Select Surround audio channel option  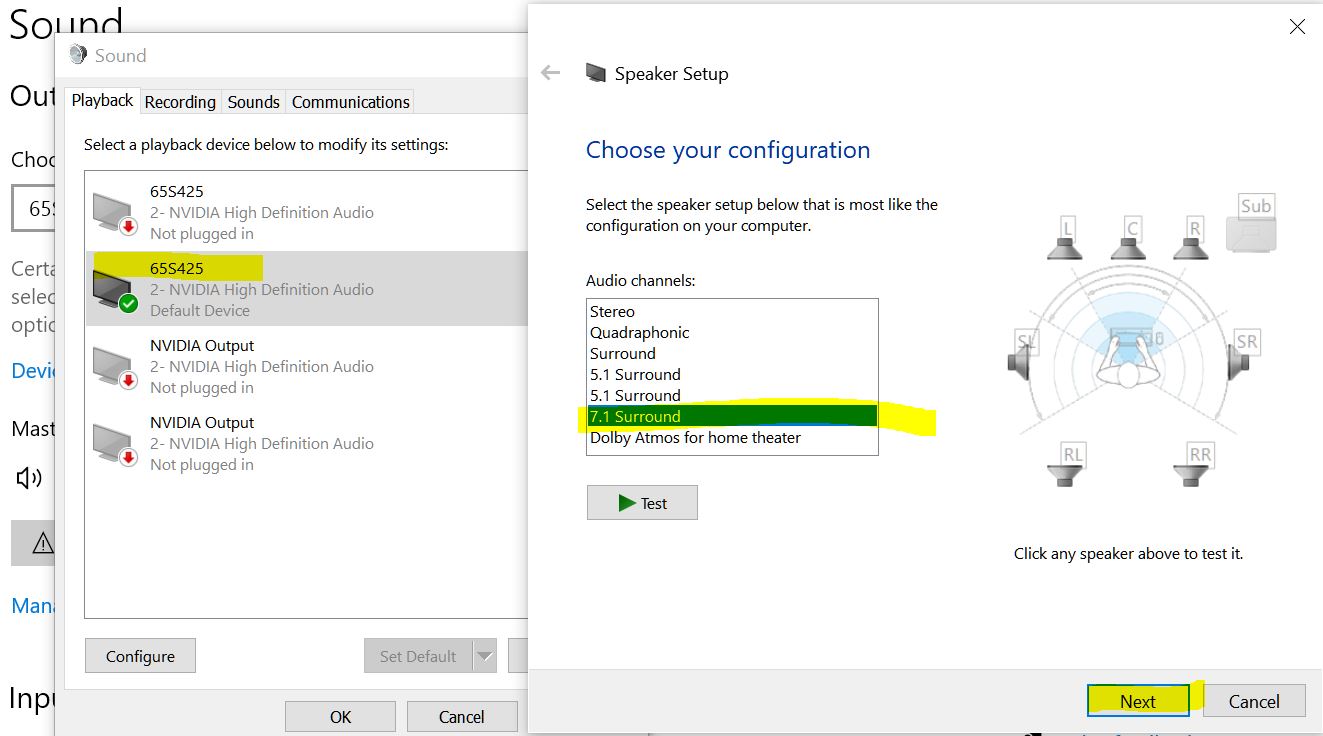click(x=732, y=354)
